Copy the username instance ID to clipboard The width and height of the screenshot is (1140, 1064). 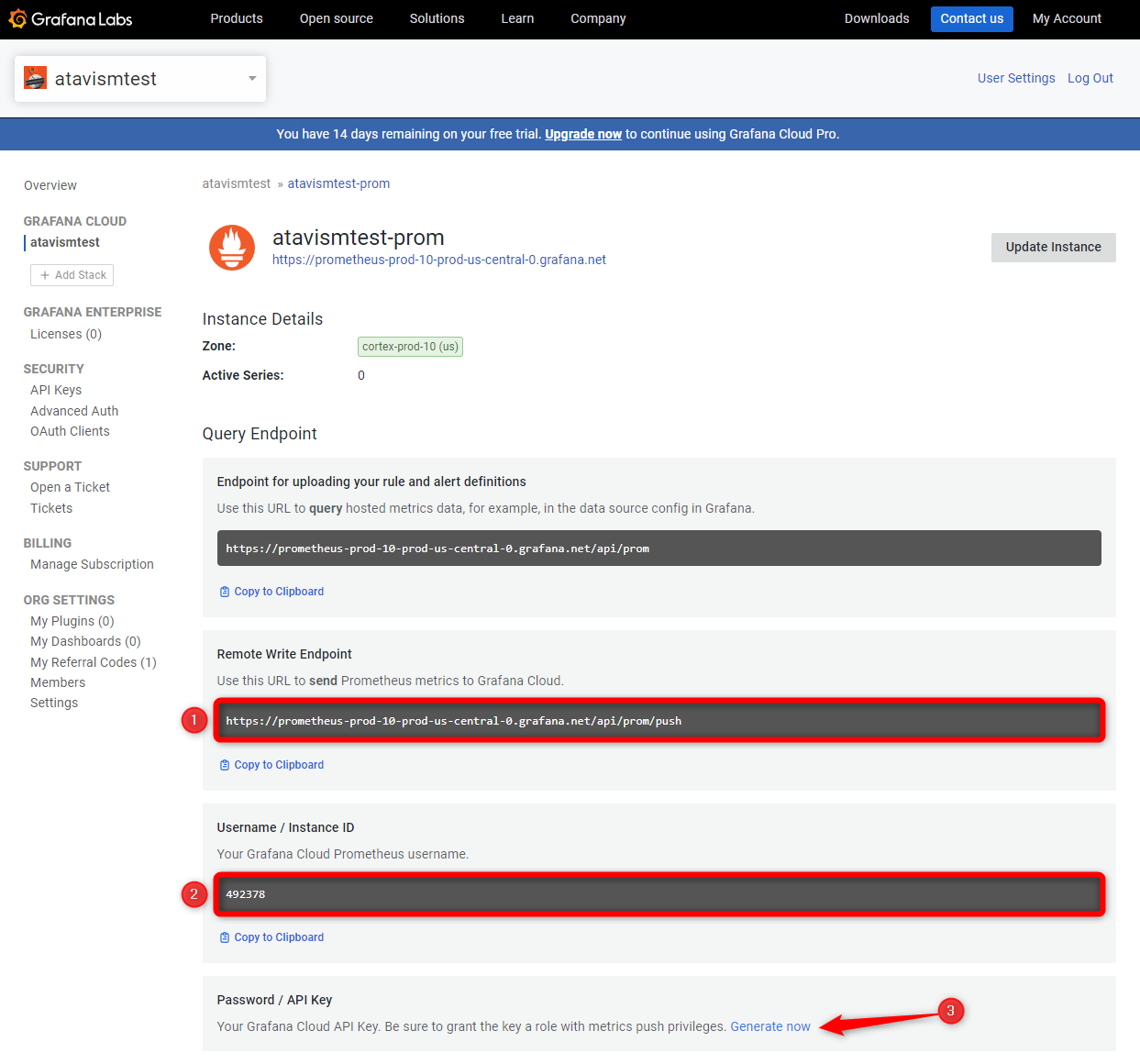click(x=271, y=937)
